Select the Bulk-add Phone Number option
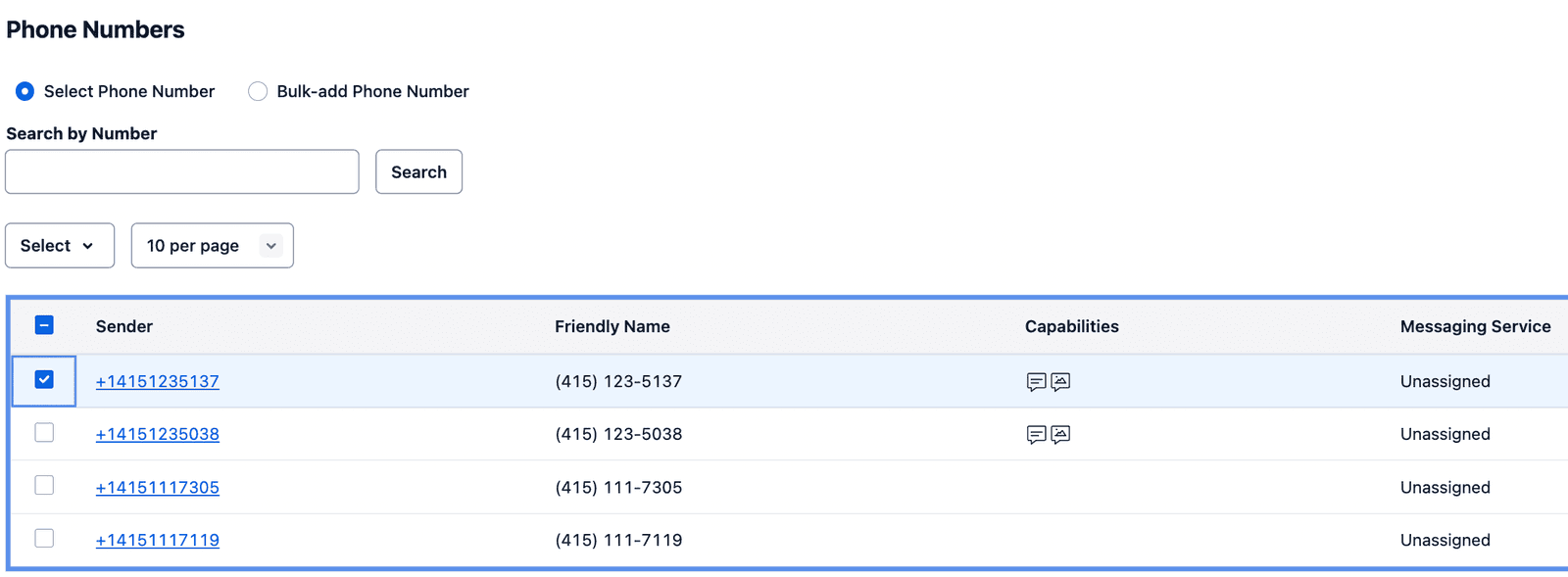 258,91
